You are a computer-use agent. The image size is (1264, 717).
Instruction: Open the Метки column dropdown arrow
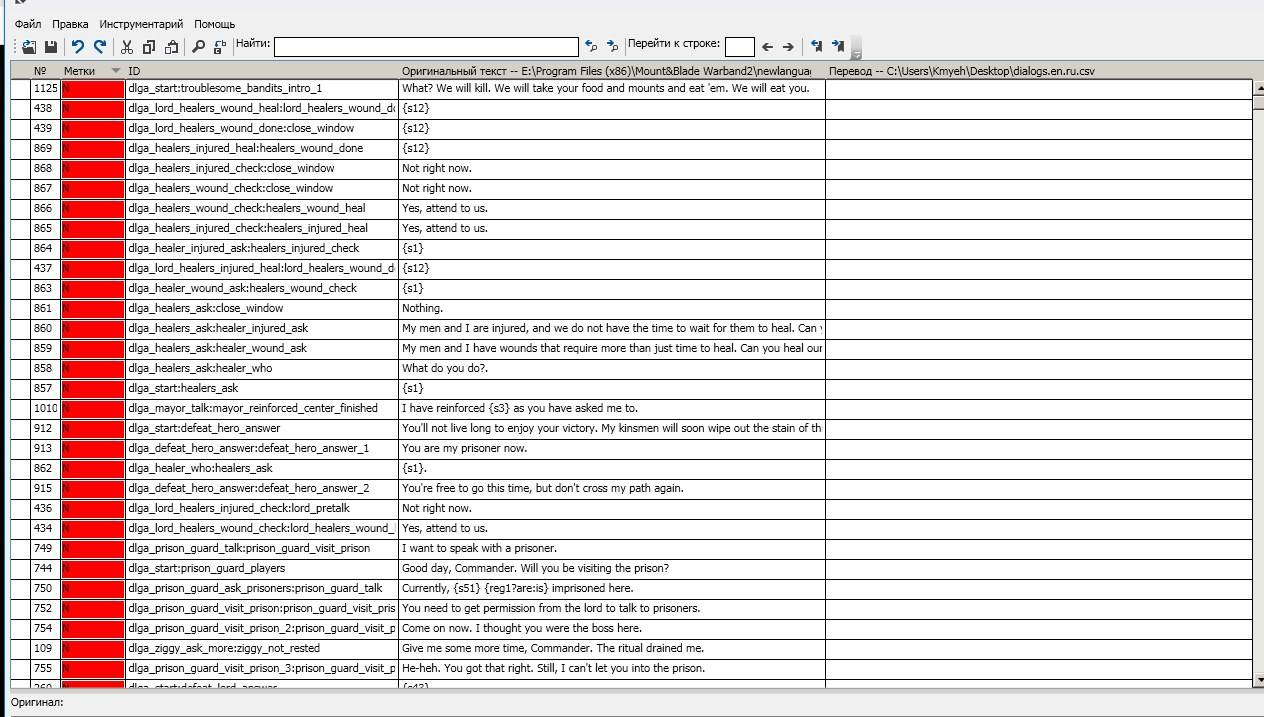pos(116,71)
